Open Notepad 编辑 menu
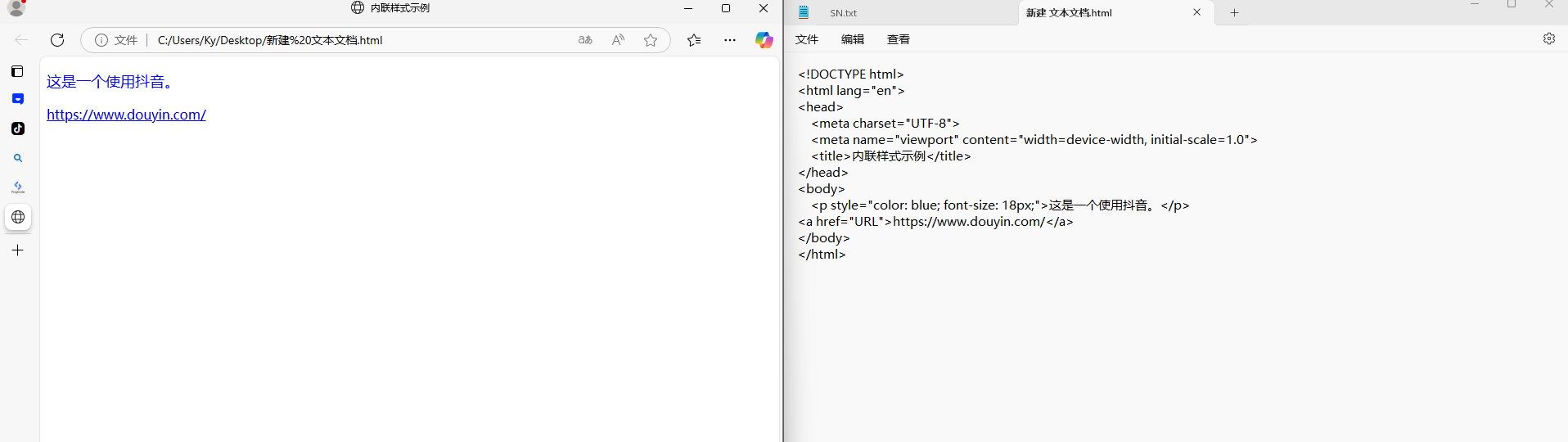 click(x=853, y=39)
